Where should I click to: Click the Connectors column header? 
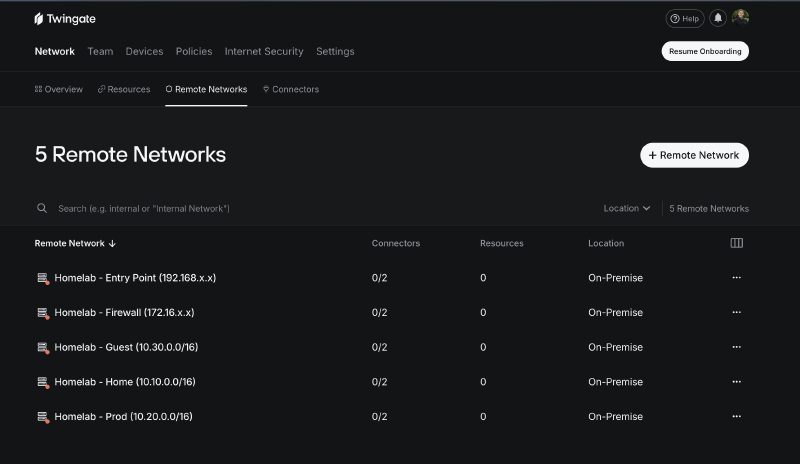tap(396, 243)
